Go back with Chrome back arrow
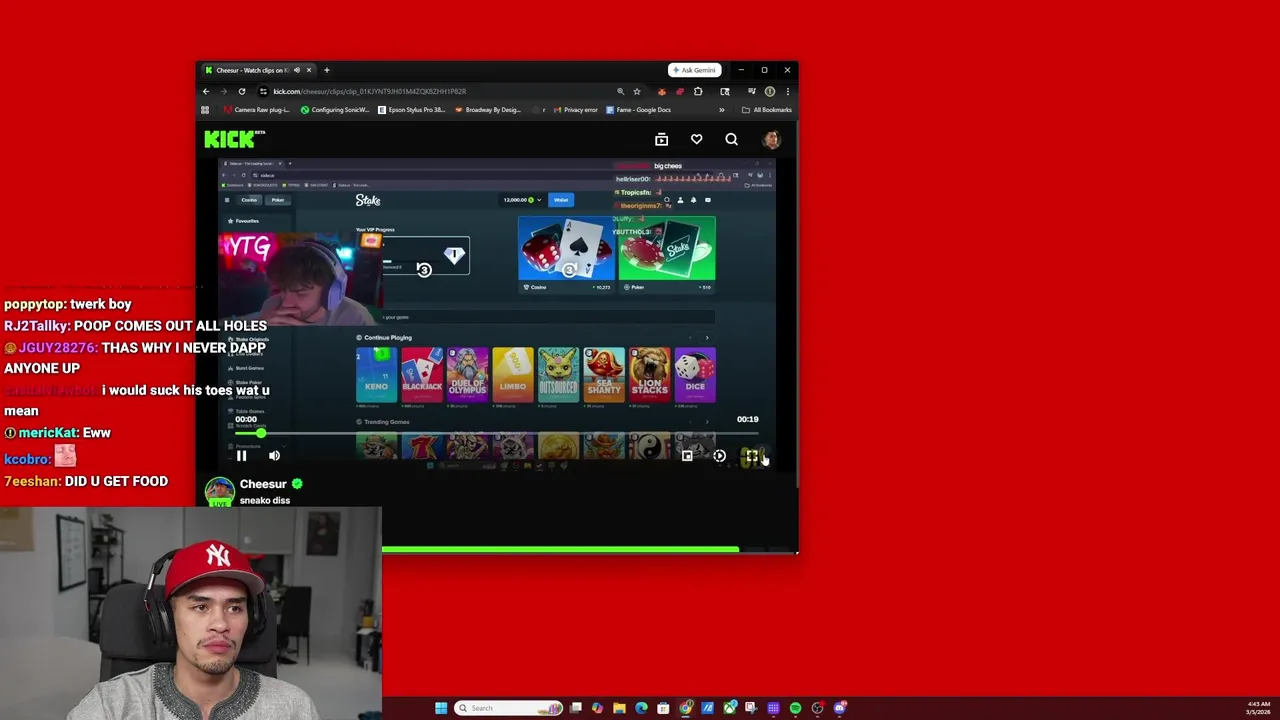The height and width of the screenshot is (720, 1280). 206,91
